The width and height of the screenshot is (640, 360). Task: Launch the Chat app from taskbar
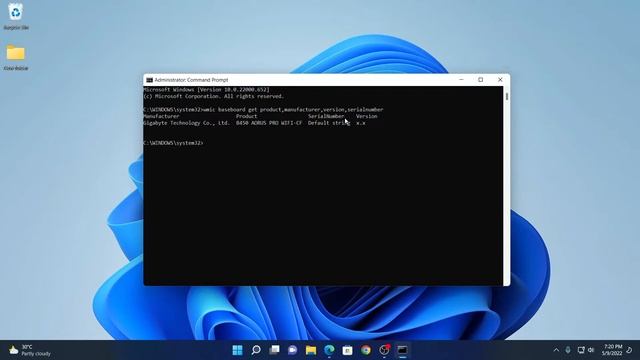[x=293, y=350]
